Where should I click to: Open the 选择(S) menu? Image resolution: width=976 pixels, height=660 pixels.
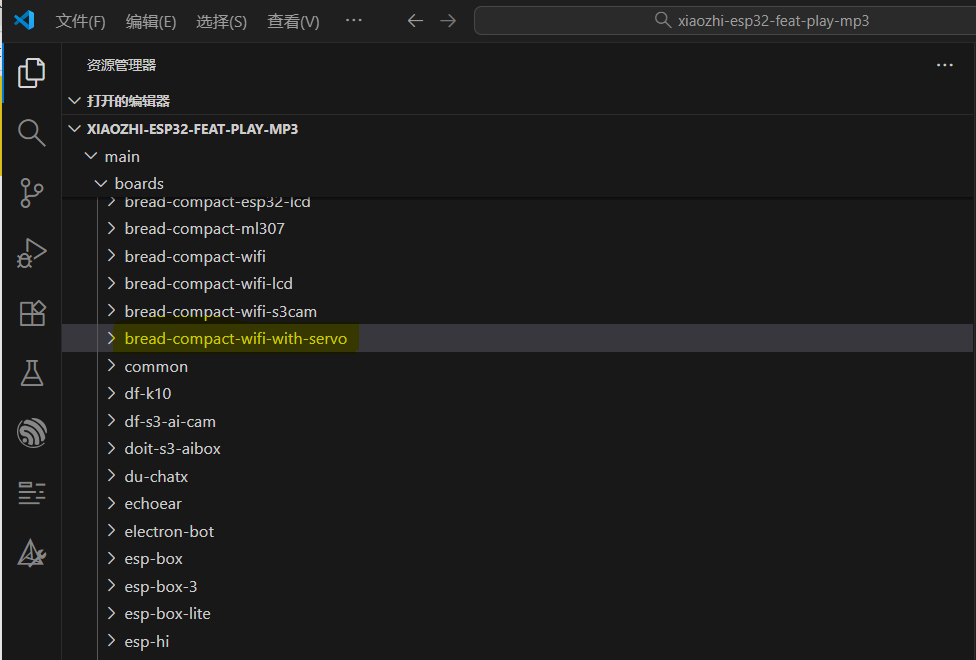[221, 21]
